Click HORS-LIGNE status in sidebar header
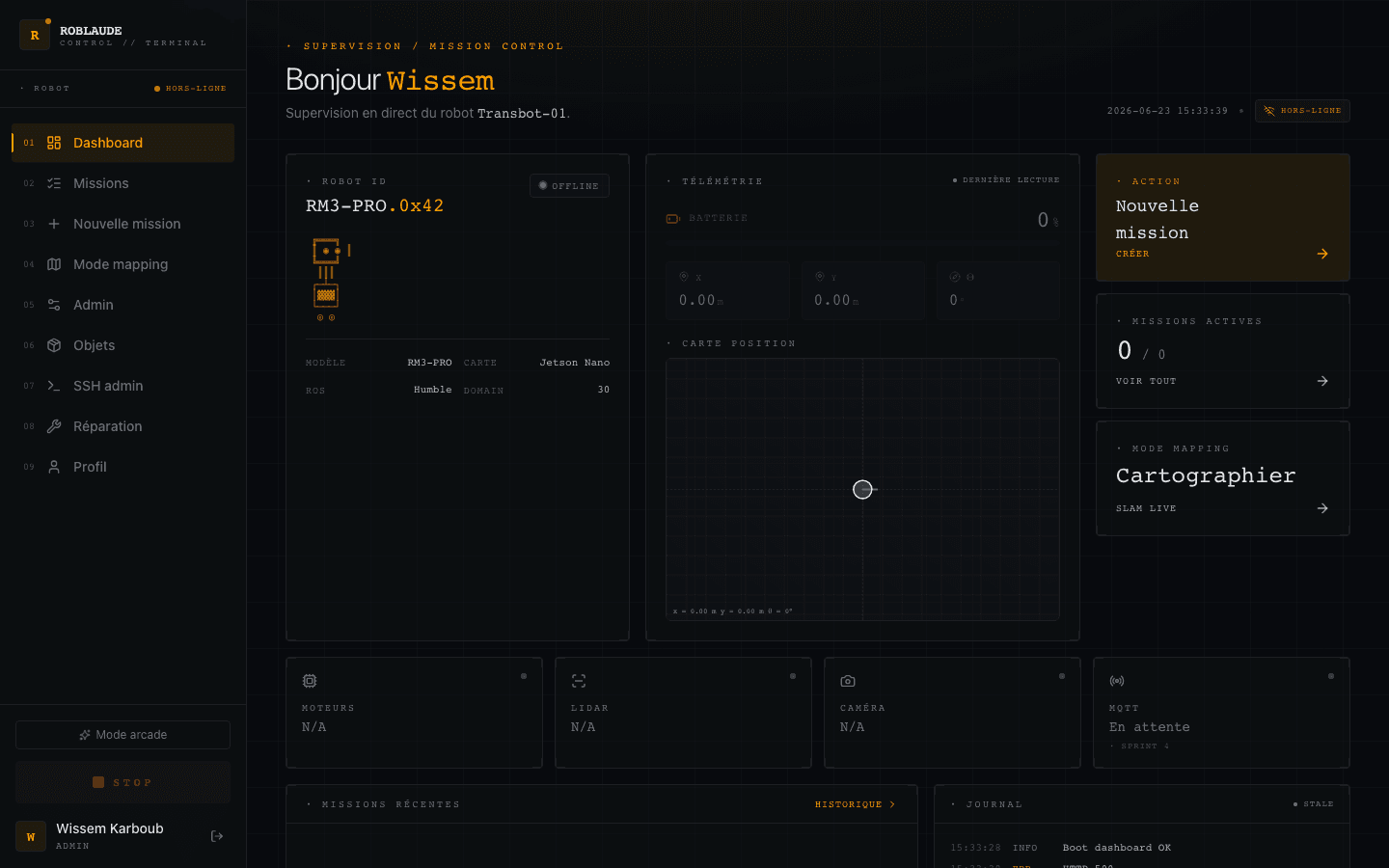The image size is (1389, 868). [190, 89]
